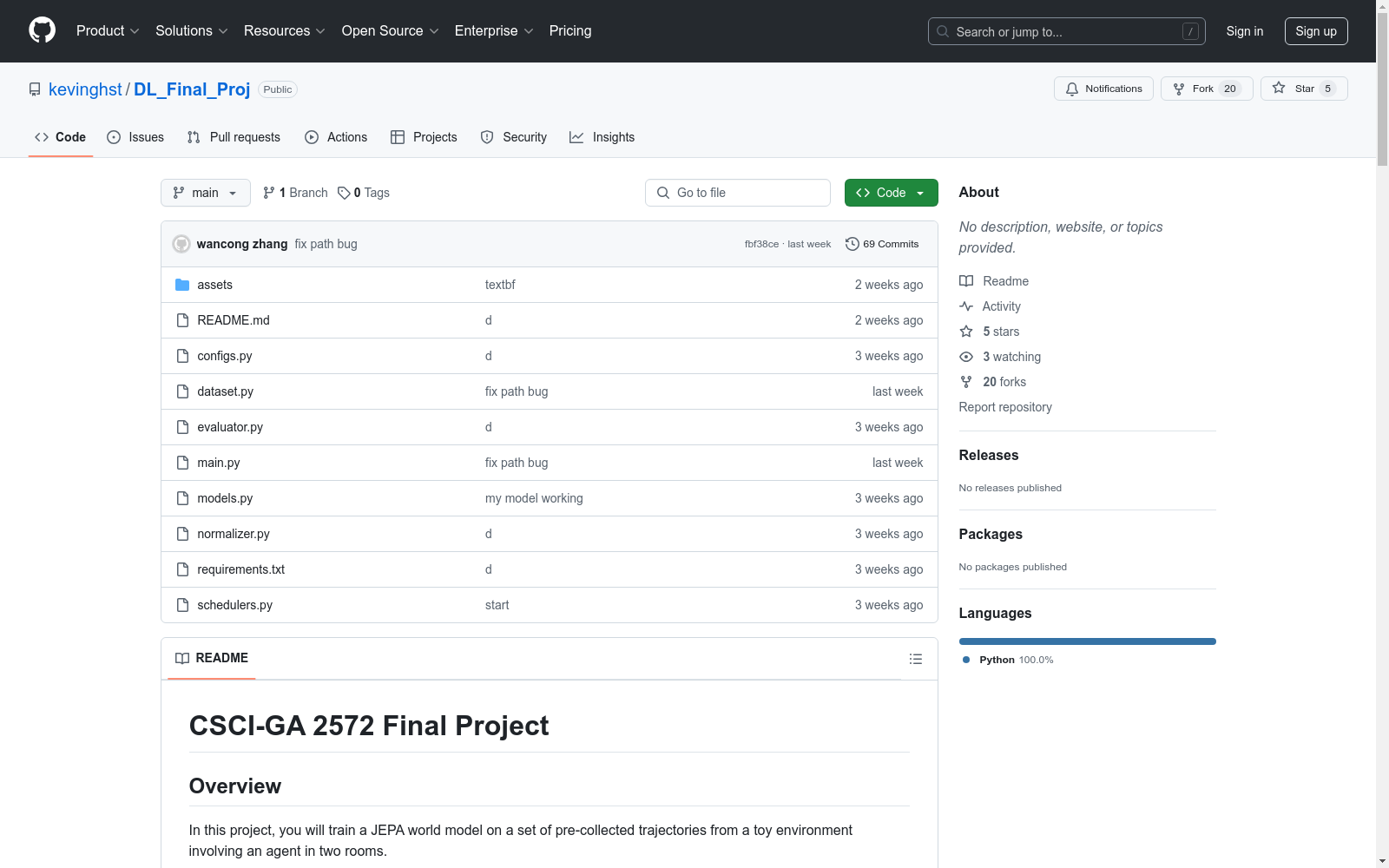This screenshot has height=868, width=1389.
Task: Click the fork icon beside 20 forks
Action: 966,382
